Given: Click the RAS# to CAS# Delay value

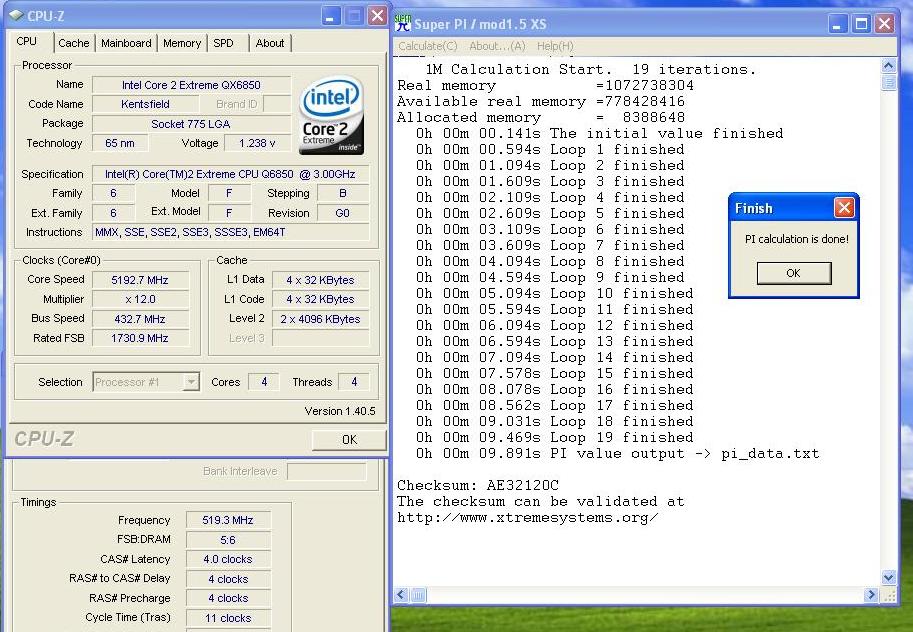Looking at the screenshot, I should coord(228,579).
